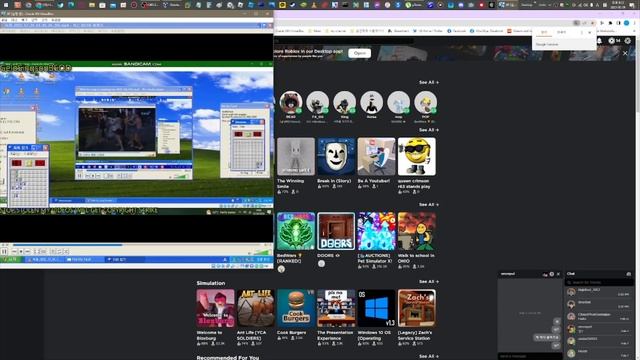640x360 pixels.
Task: Click See All above the Bedwars row
Action: [429, 204]
